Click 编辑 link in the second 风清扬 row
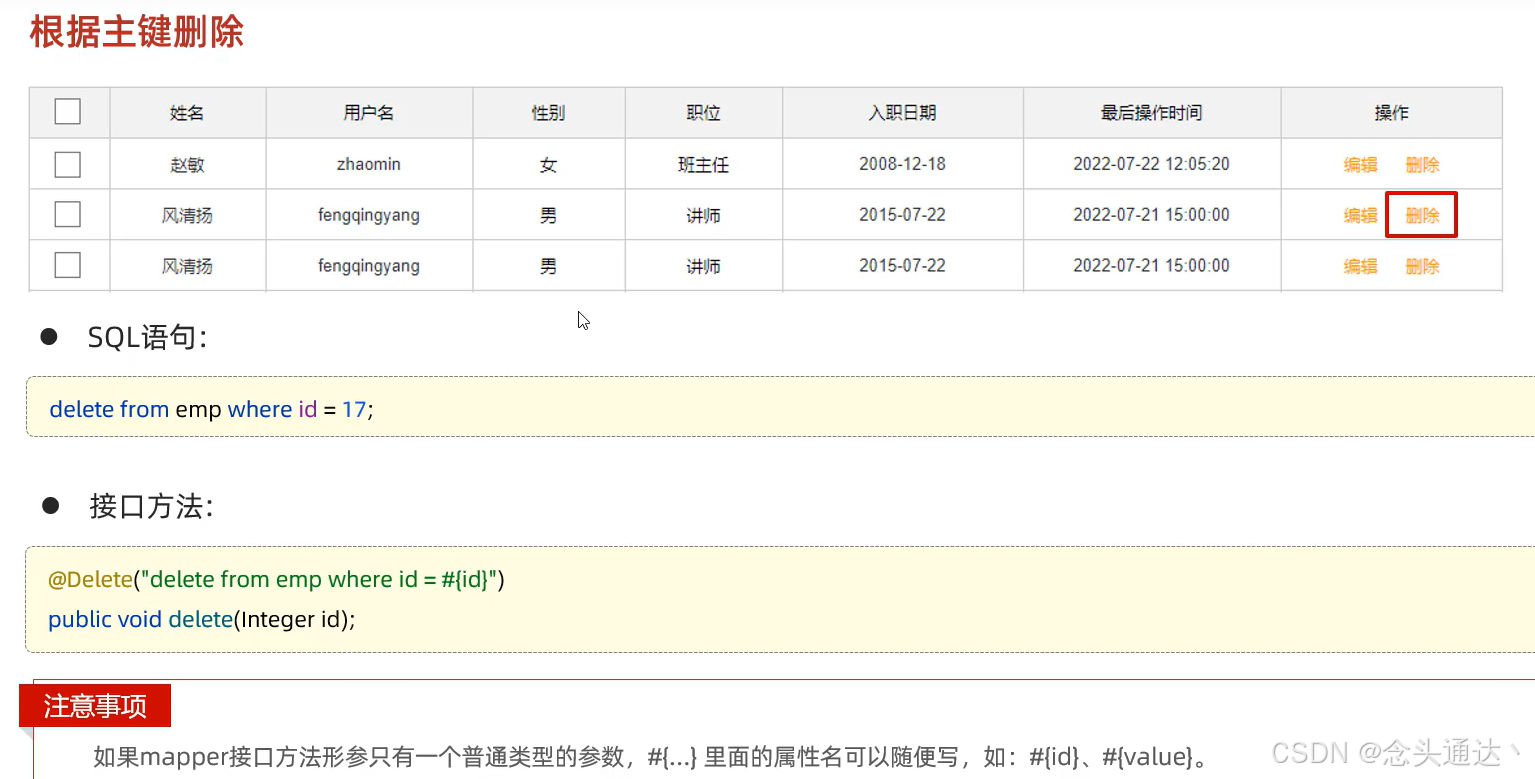The height and width of the screenshot is (779, 1535). 1360,214
